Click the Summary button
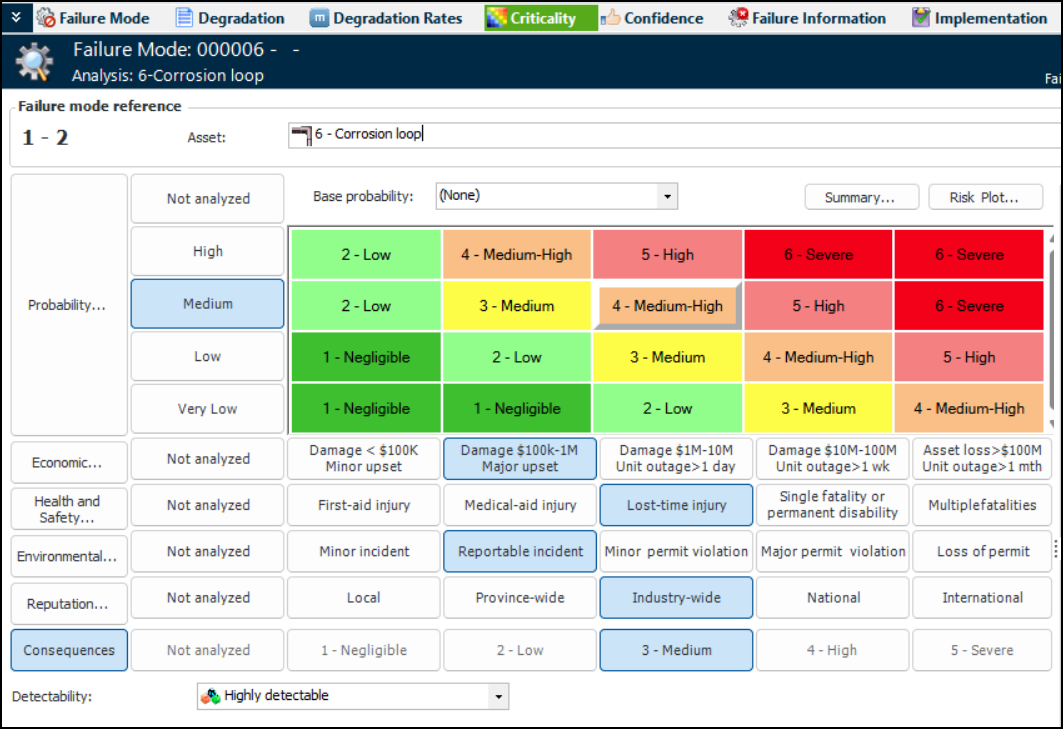The width and height of the screenshot is (1063, 729). (858, 198)
